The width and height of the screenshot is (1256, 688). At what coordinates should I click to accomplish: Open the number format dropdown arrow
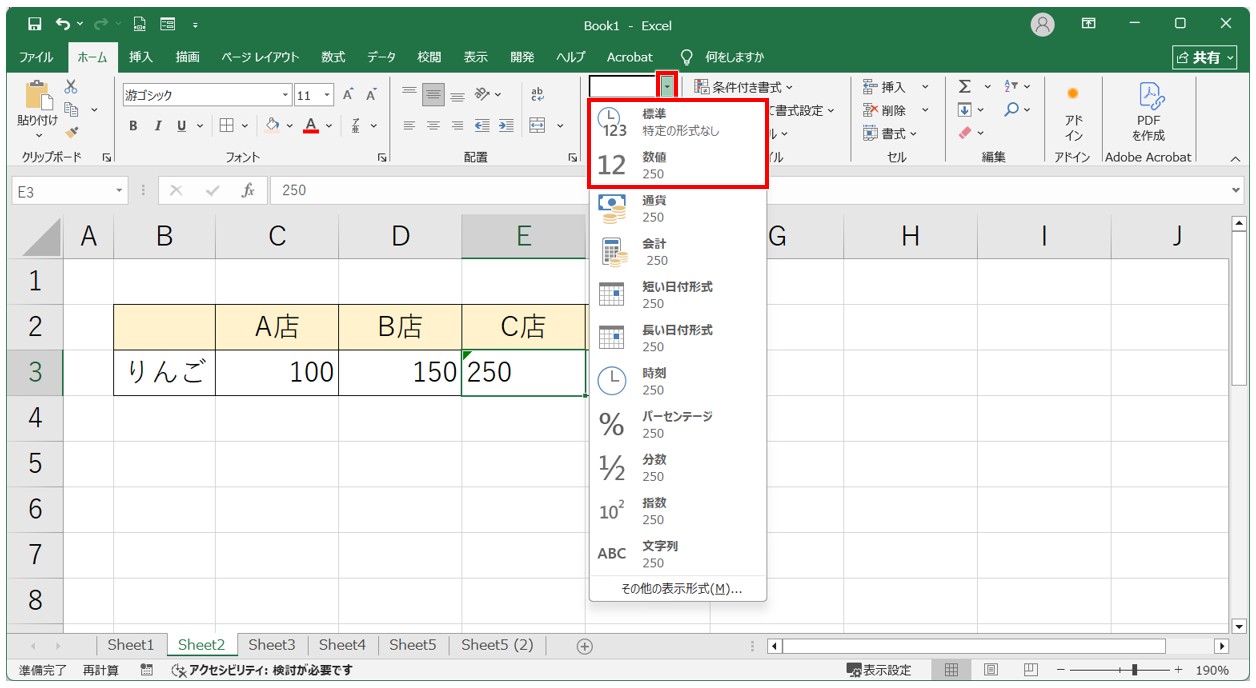pos(667,86)
